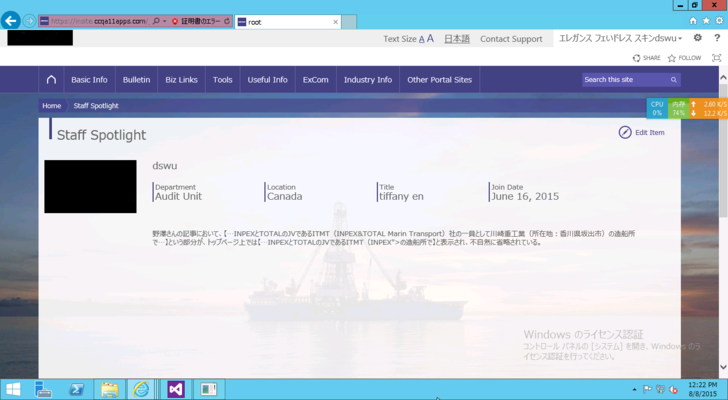Click the Share button

(x=646, y=58)
